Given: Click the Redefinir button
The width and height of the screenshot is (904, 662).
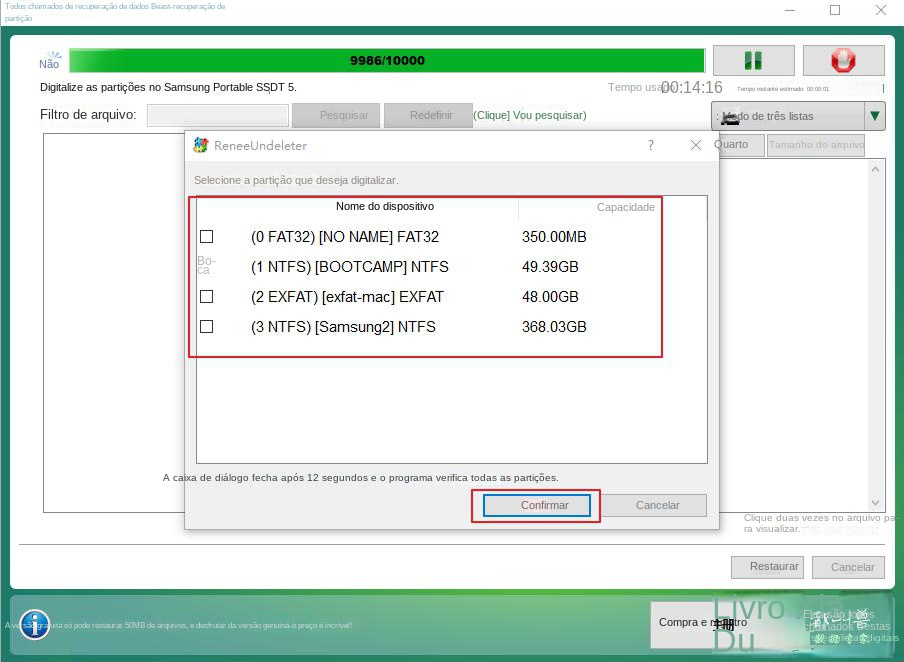Looking at the screenshot, I should coord(428,115).
